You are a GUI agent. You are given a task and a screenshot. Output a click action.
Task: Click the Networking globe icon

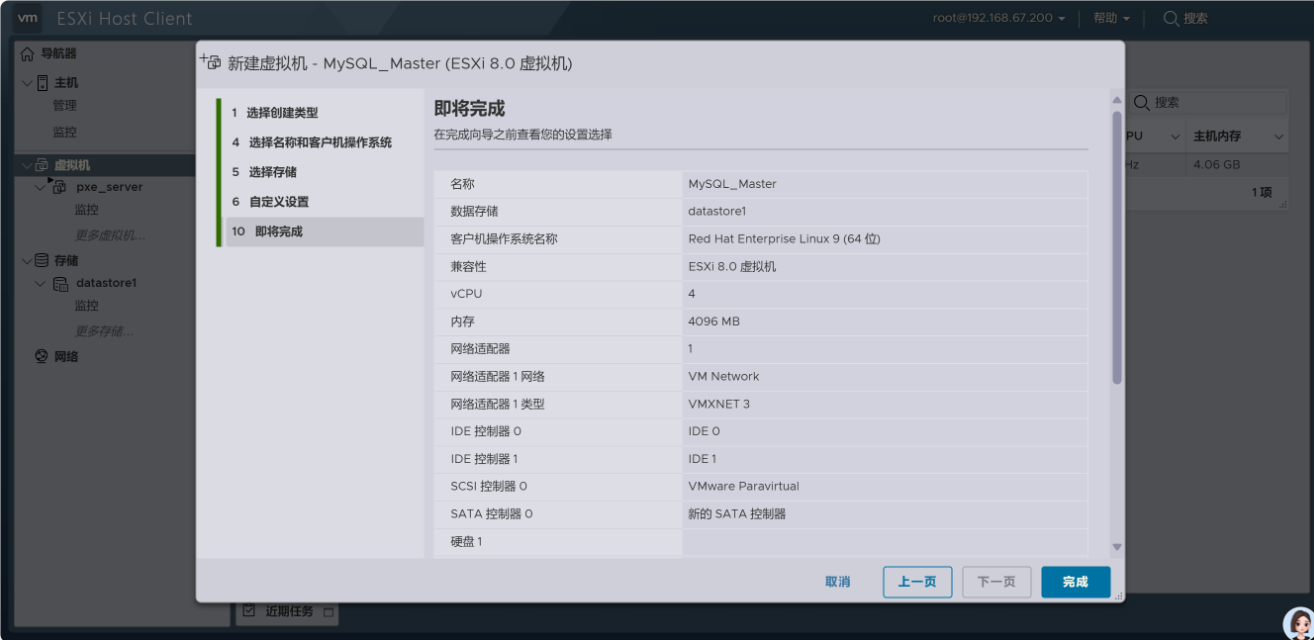coord(41,356)
